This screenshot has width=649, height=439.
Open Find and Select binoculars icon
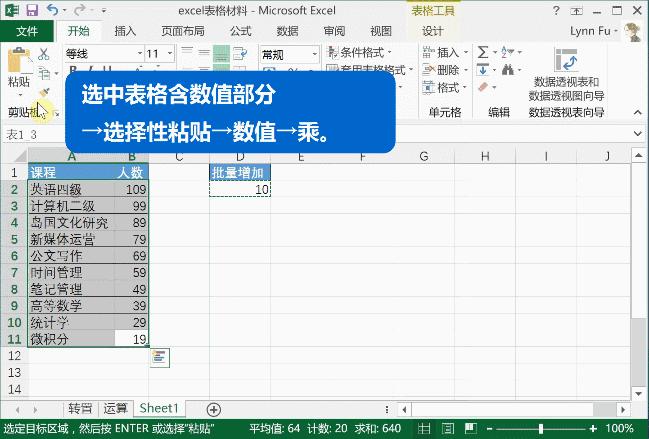[x=508, y=70]
